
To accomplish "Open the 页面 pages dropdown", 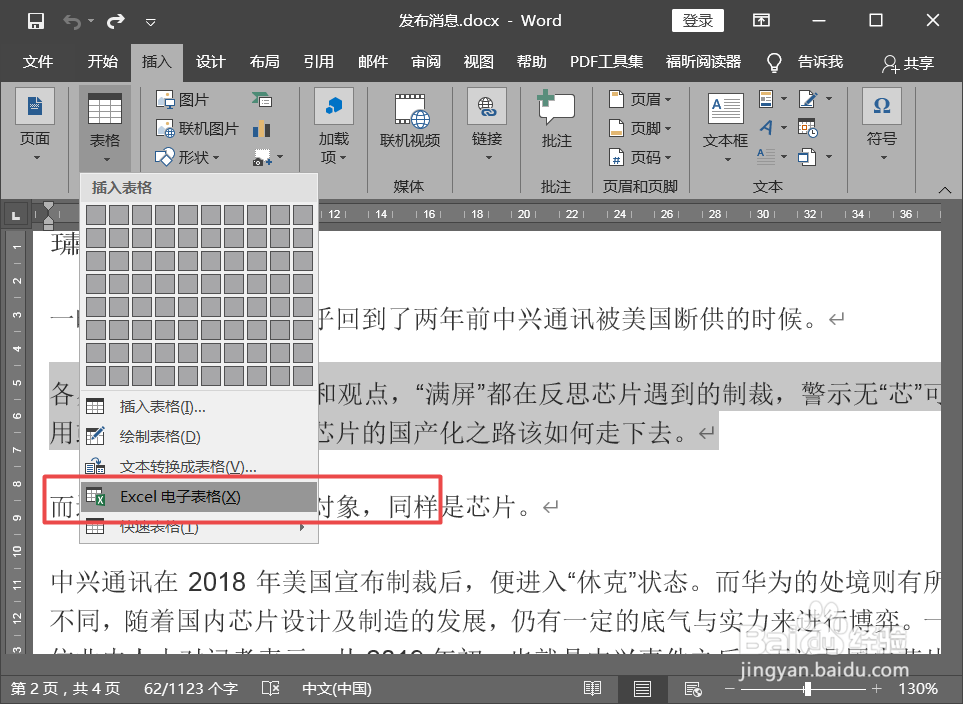I will (x=35, y=127).
